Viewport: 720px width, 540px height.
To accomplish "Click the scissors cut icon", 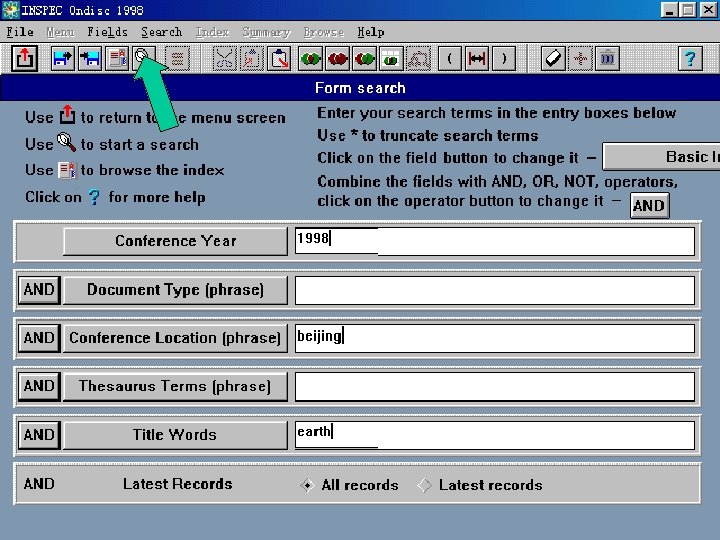I will pos(225,58).
